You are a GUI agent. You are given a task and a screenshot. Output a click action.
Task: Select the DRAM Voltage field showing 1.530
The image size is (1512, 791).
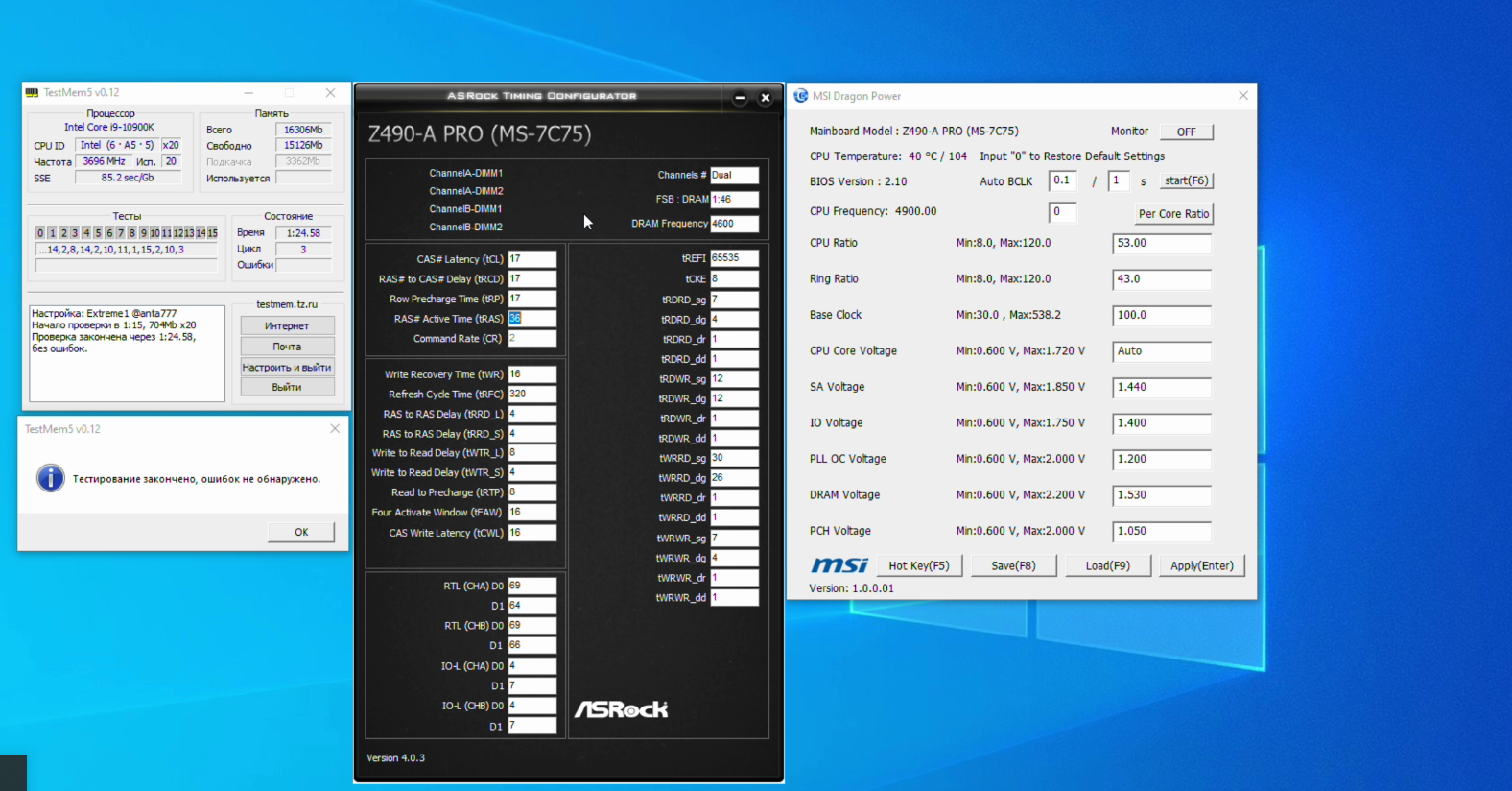(x=1162, y=495)
